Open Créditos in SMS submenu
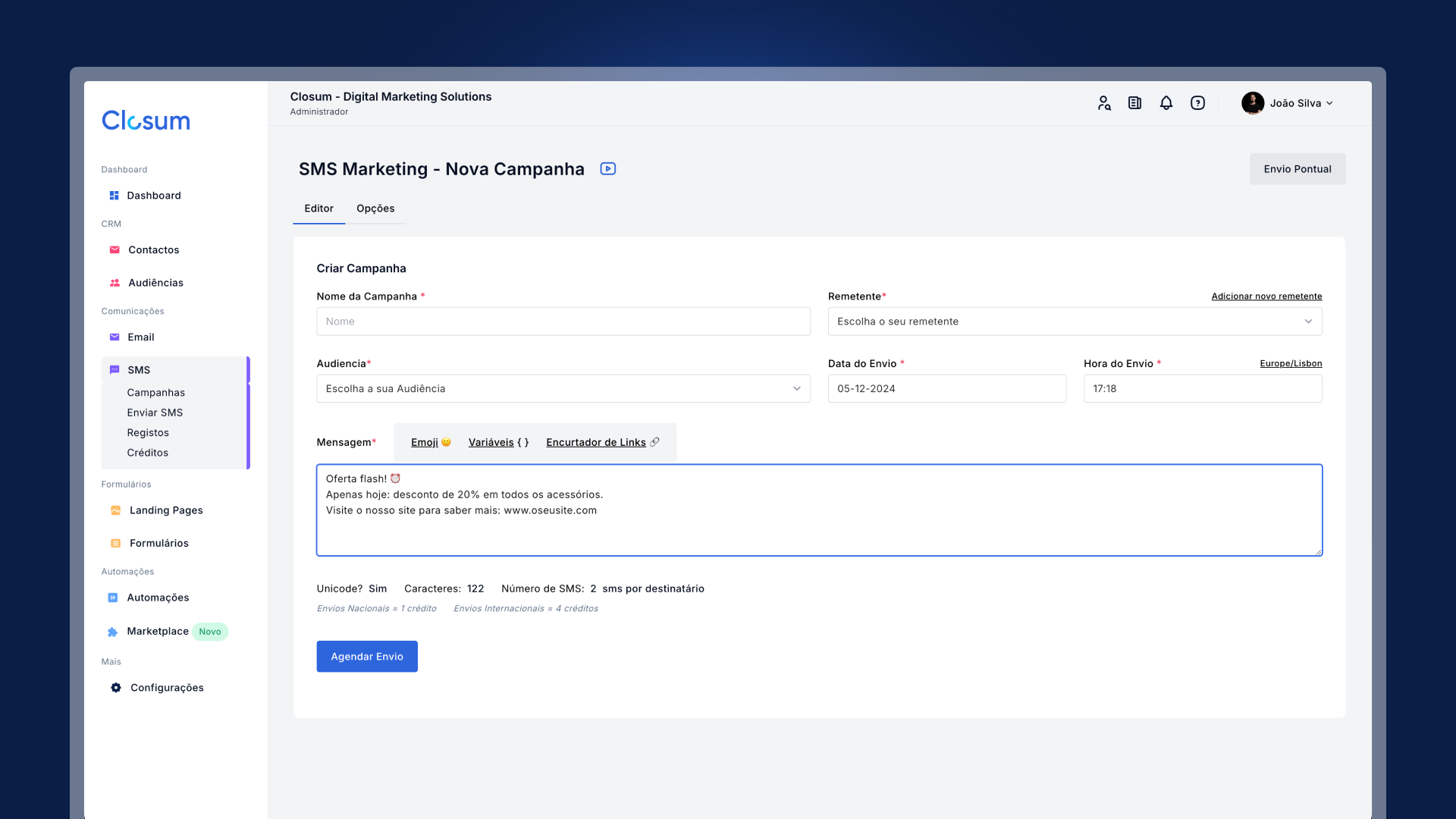Viewport: 1456px width, 819px height. 148,453
